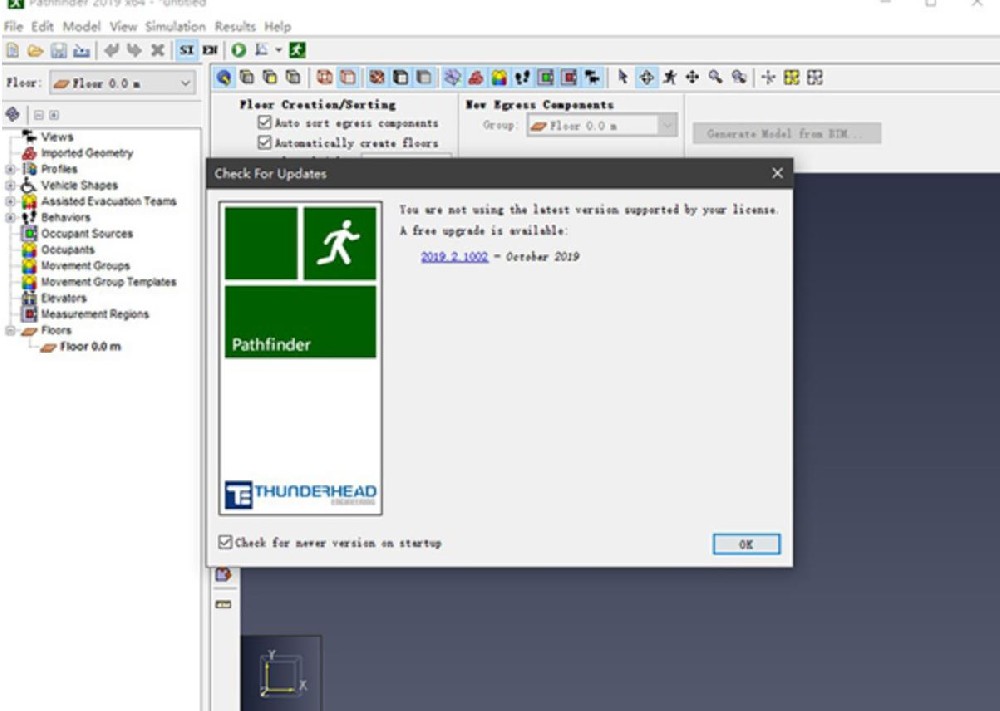
Task: Click the Undo arrow icon
Action: tap(112, 50)
